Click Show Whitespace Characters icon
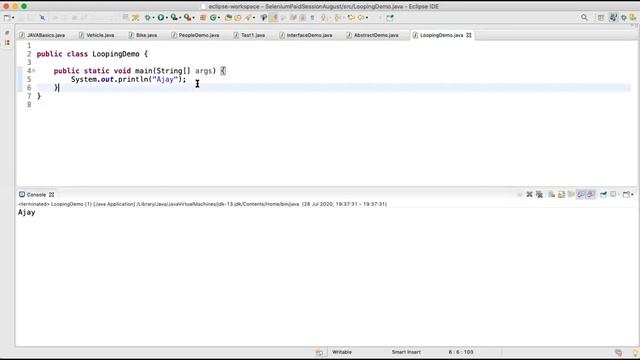Screen dimensions: 640x360 (x=312, y=18)
